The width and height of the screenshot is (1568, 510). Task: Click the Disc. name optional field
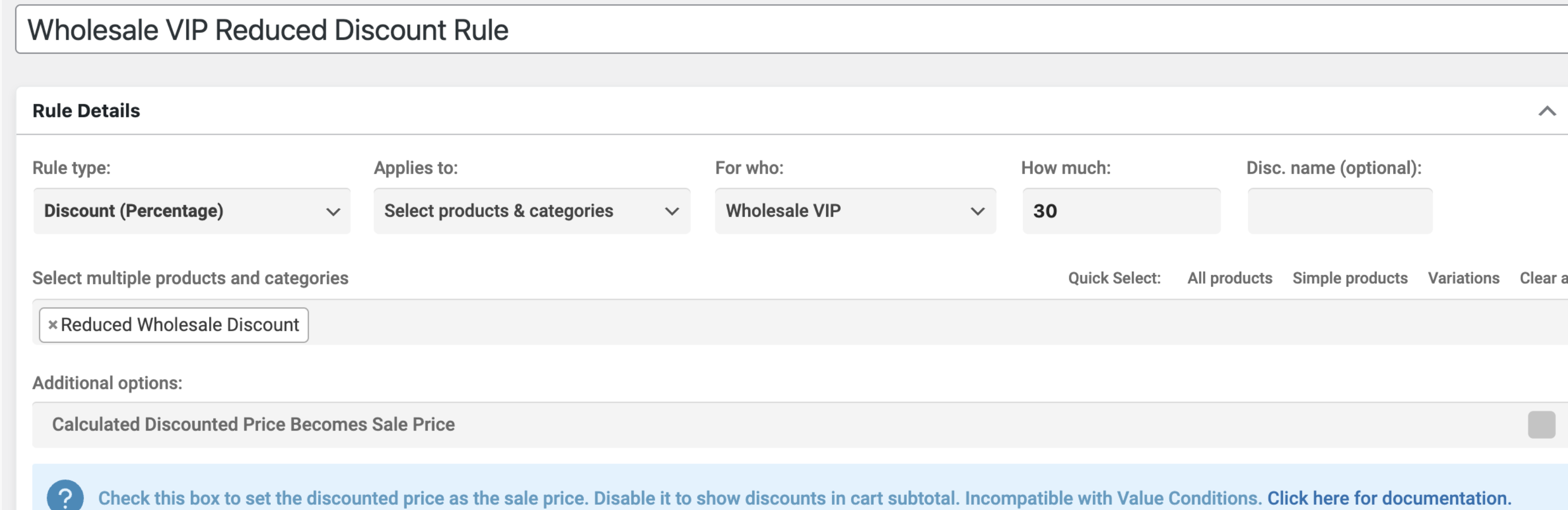(x=1340, y=211)
